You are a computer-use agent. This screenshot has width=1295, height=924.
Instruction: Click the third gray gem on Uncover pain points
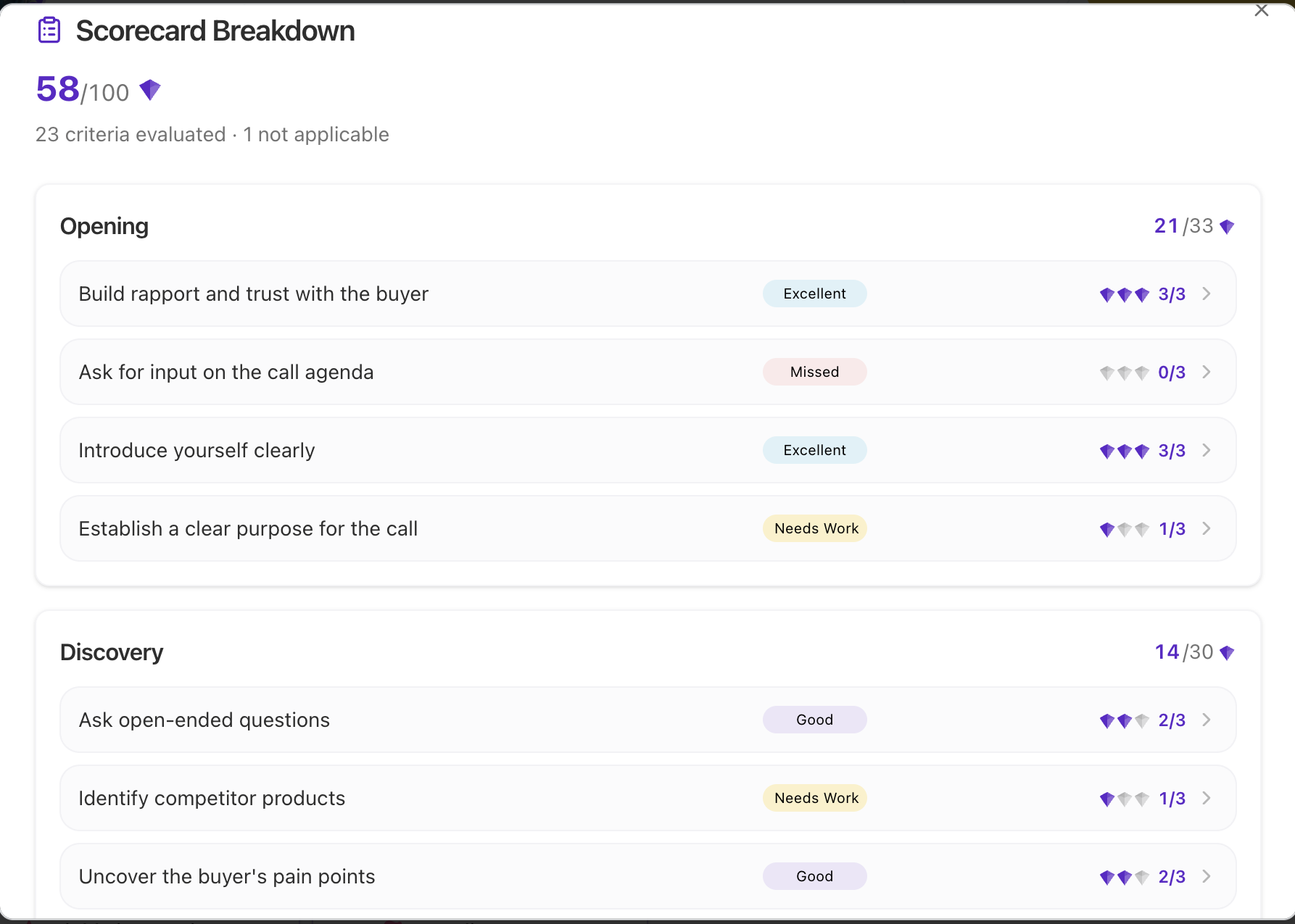click(x=1142, y=876)
